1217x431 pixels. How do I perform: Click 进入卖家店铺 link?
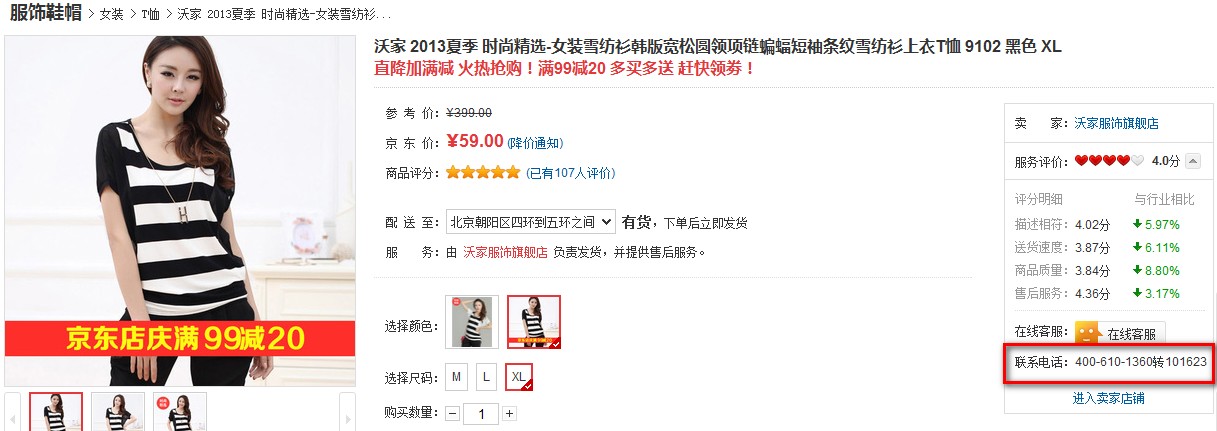point(1109,398)
